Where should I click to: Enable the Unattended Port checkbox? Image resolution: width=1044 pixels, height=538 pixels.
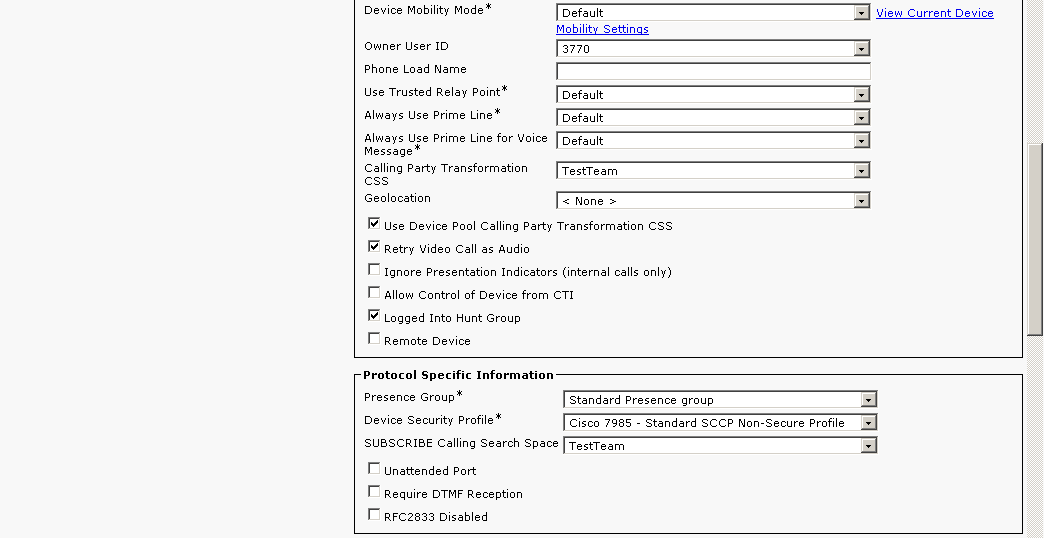click(374, 470)
